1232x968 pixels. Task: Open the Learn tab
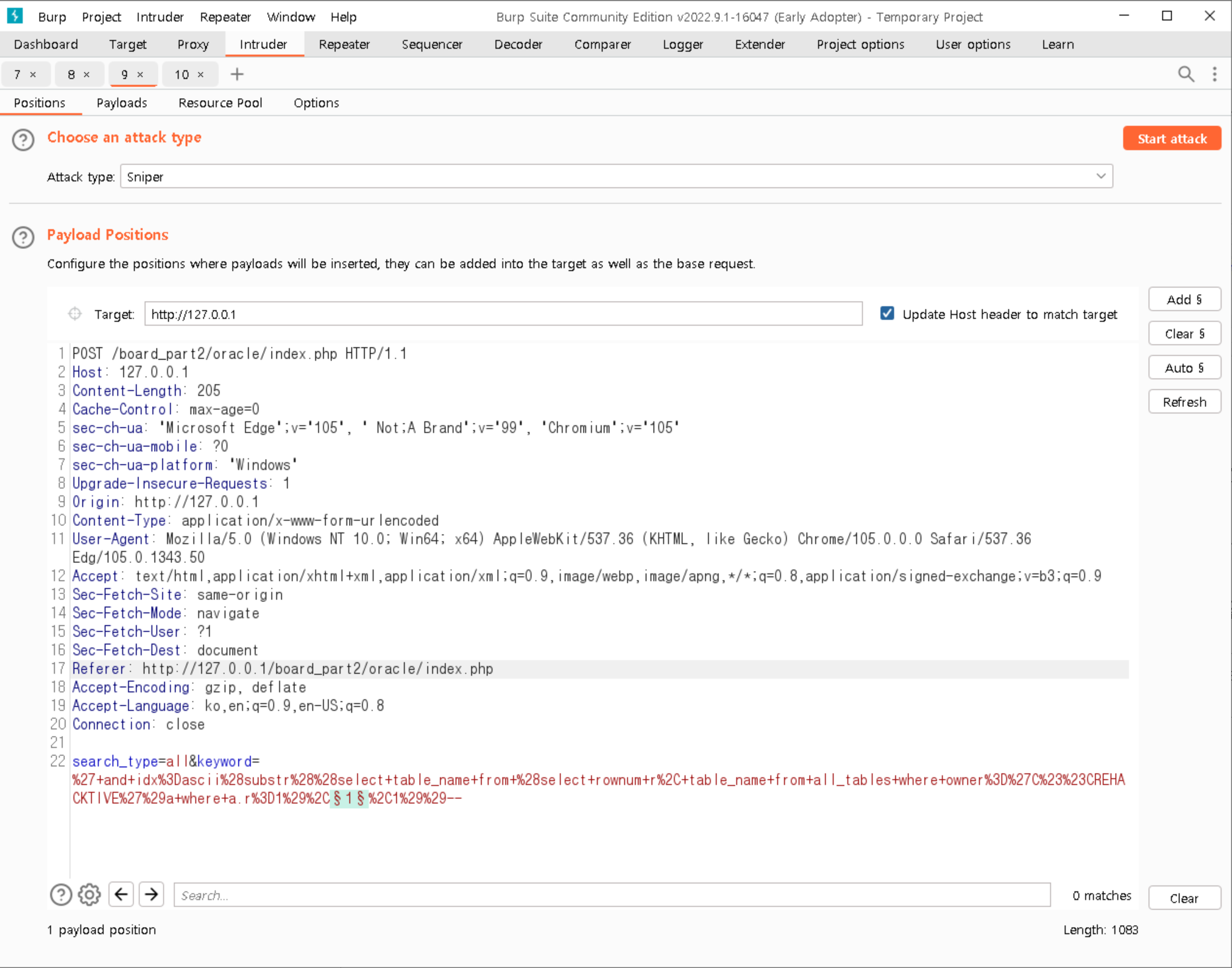1058,44
